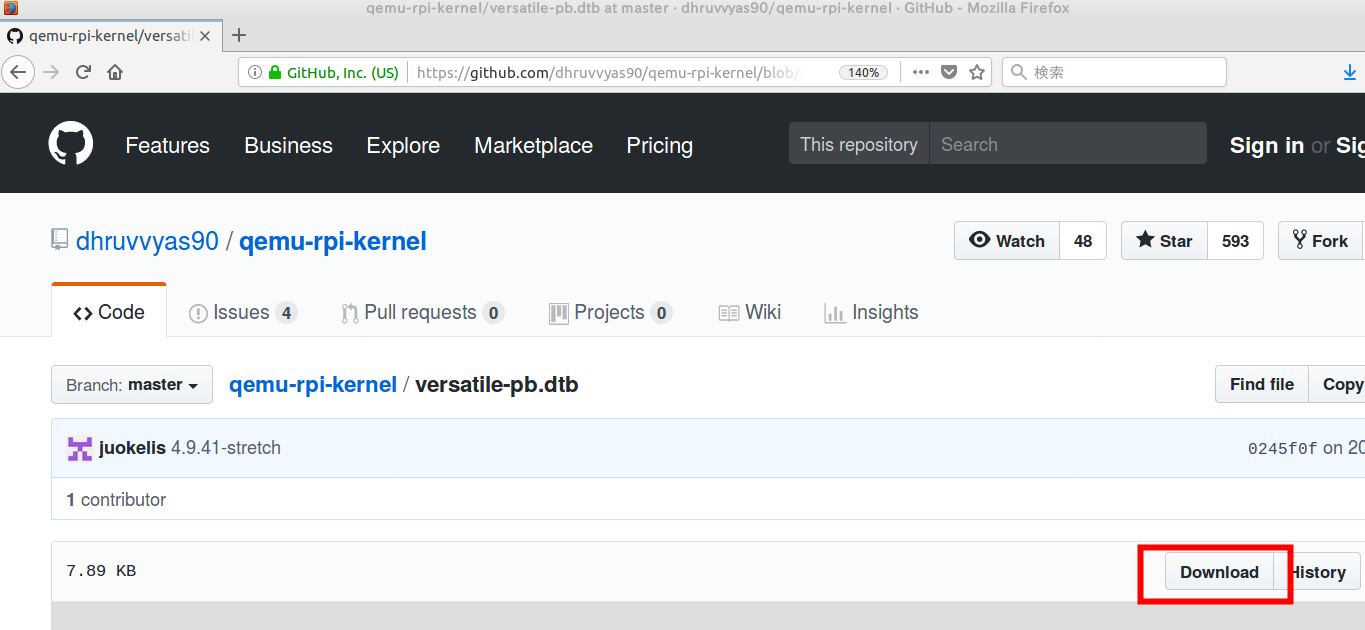
Task: Open Marketplace in the GitHub header
Action: click(533, 145)
